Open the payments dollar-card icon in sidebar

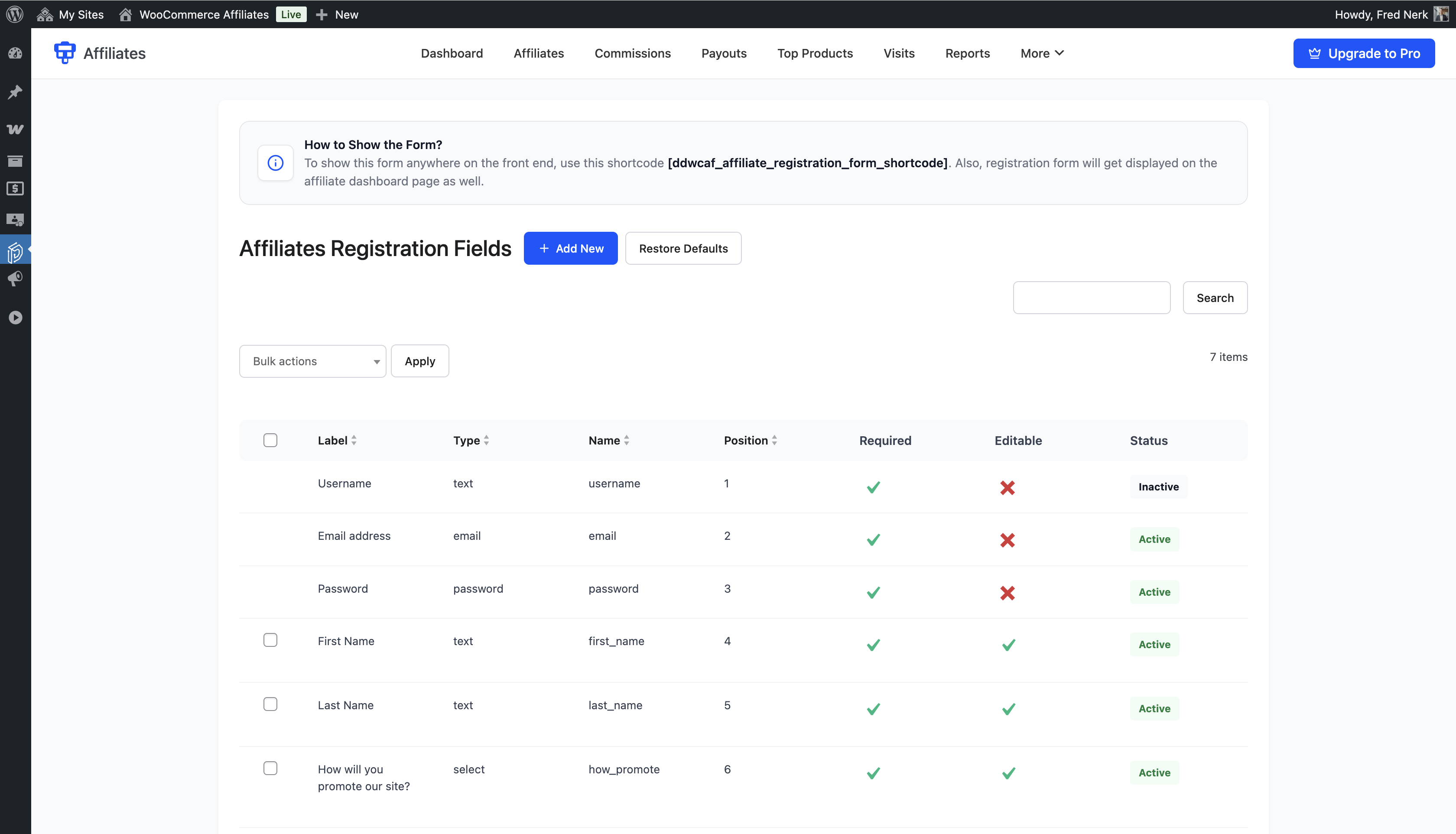coord(16,188)
